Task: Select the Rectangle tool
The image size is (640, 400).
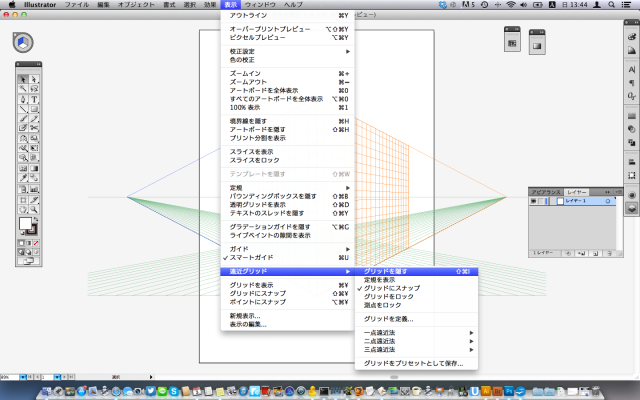Action: pyautogui.click(x=34, y=109)
